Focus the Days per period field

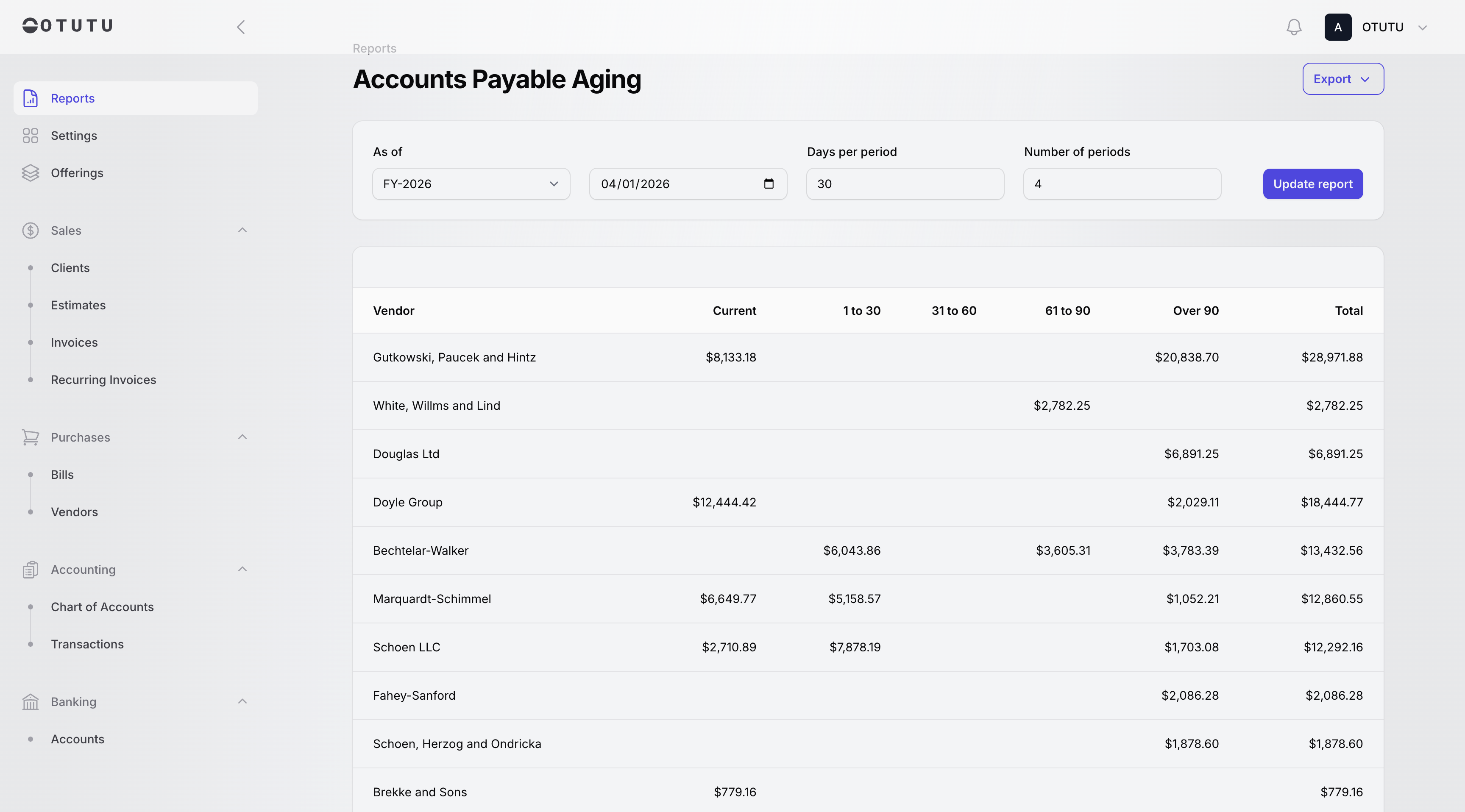click(x=905, y=184)
